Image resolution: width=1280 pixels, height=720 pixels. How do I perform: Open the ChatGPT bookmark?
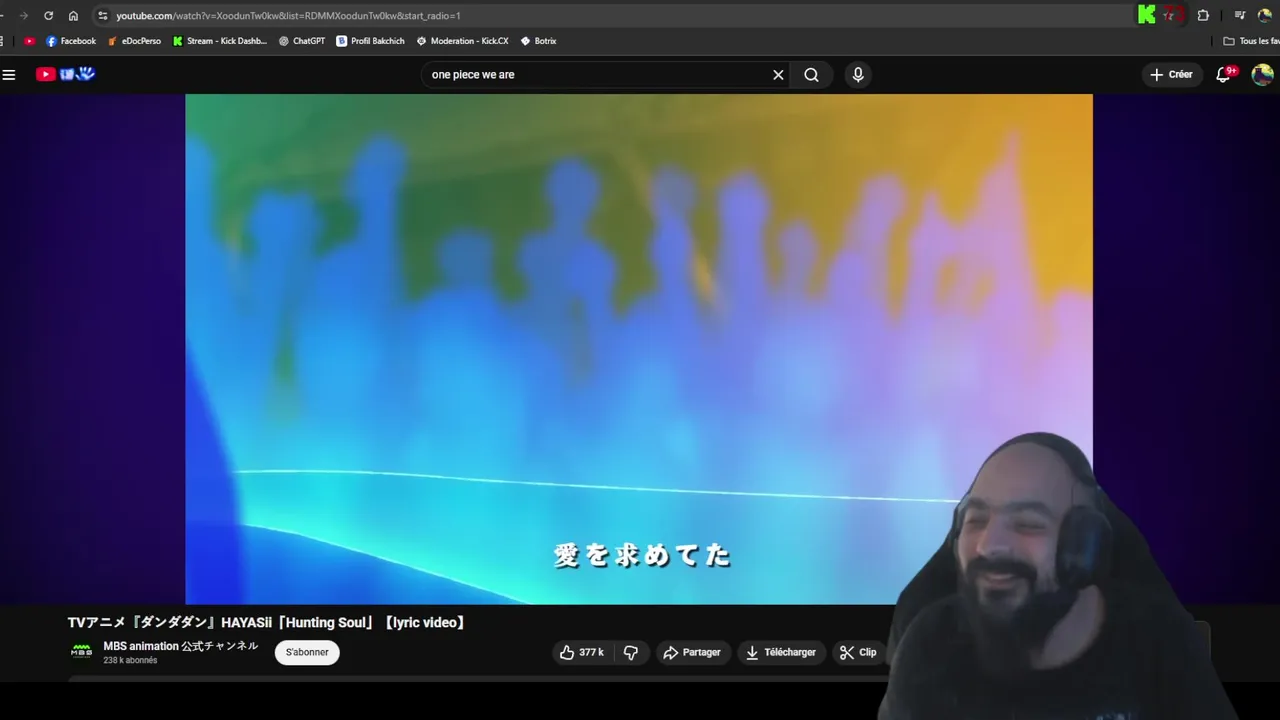pos(302,41)
